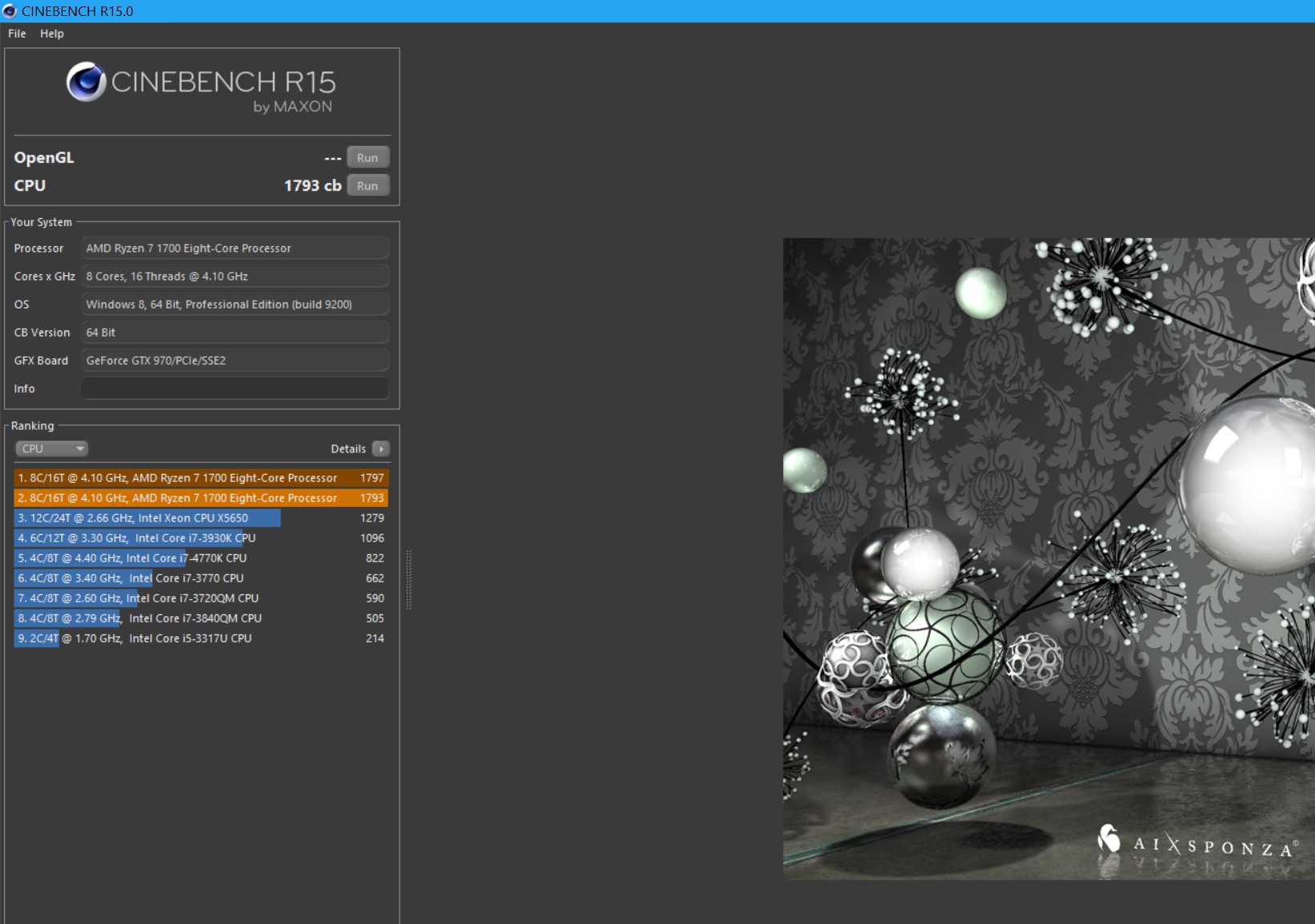Viewport: 1315px width, 924px height.
Task: Click the Cinebench logo icon in title bar
Action: click(10, 11)
